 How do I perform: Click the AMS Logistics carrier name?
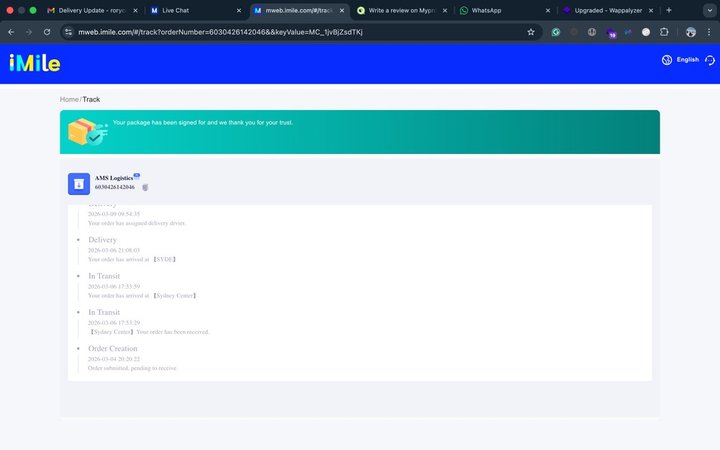pos(114,178)
